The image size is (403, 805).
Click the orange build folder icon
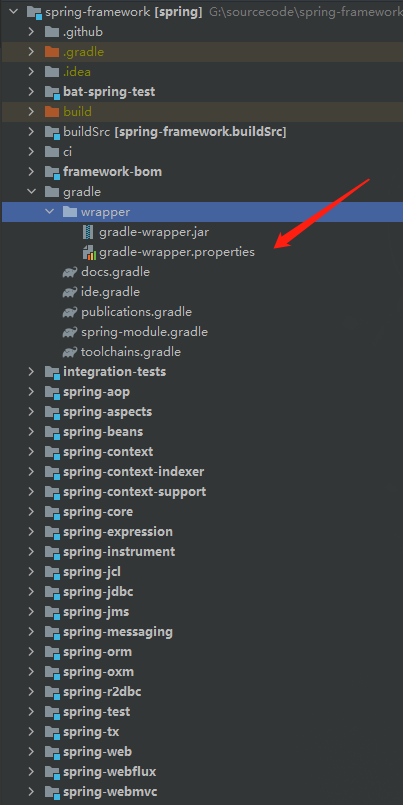tap(52, 111)
